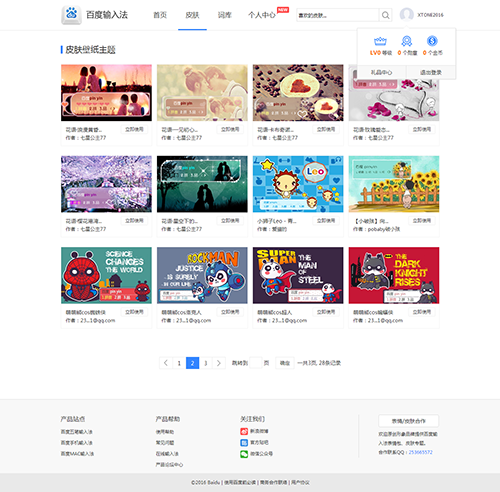Click the crown level icon
500x492 pixels.
pos(380,41)
